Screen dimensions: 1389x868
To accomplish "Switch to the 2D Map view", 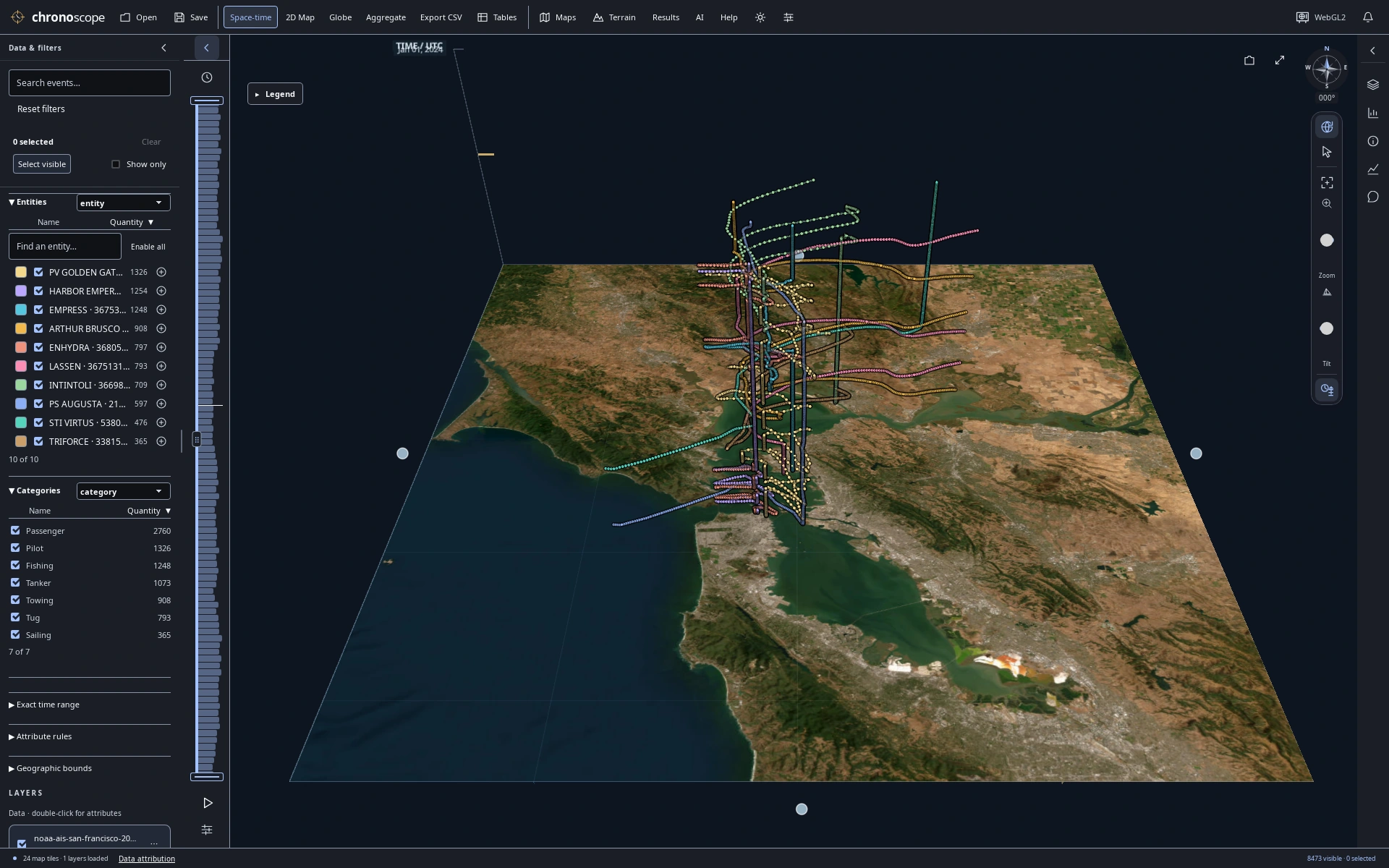I will click(x=300, y=17).
